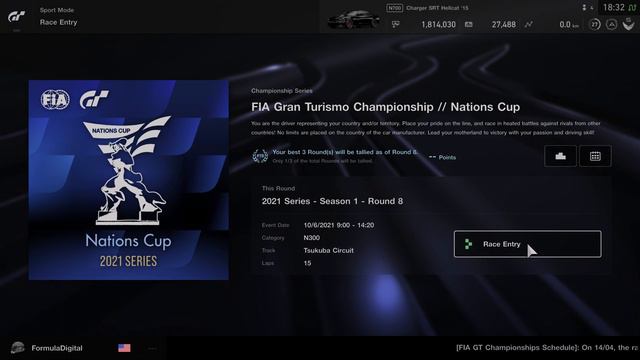
Task: Click the FormulaDigital player name
Action: 57,348
